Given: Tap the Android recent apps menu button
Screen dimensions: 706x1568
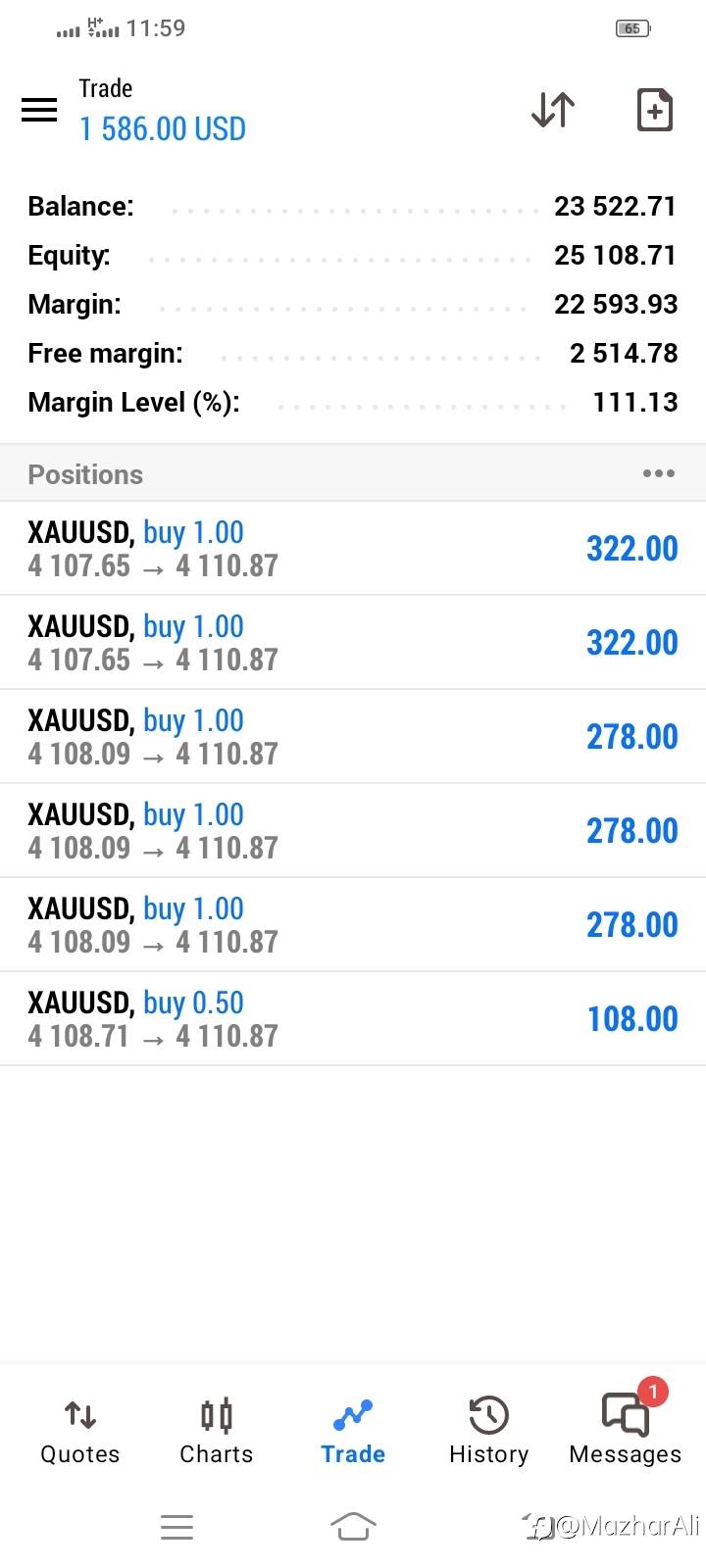Looking at the screenshot, I should 176,1526.
